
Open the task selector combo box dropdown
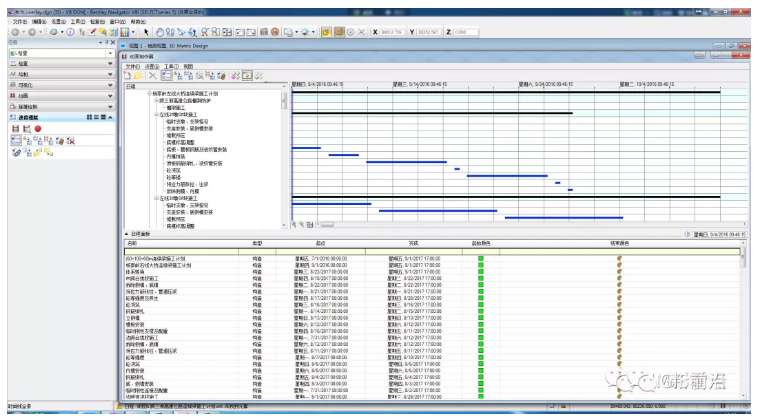coord(110,53)
